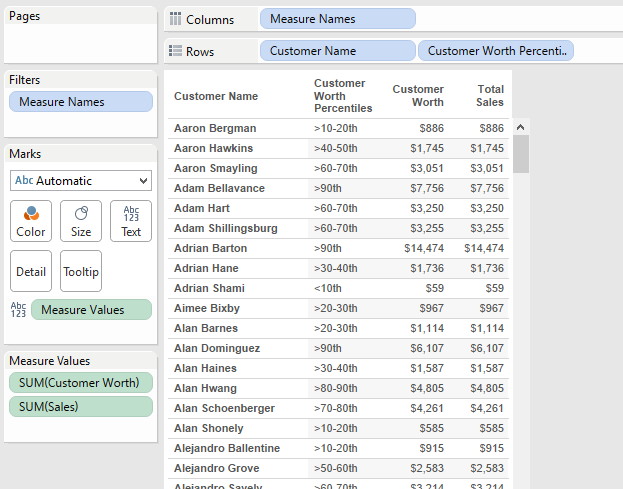Screen dimensions: 623x489
Task: Select the SUM(Customer Worth) measure pill
Action: tap(81, 383)
